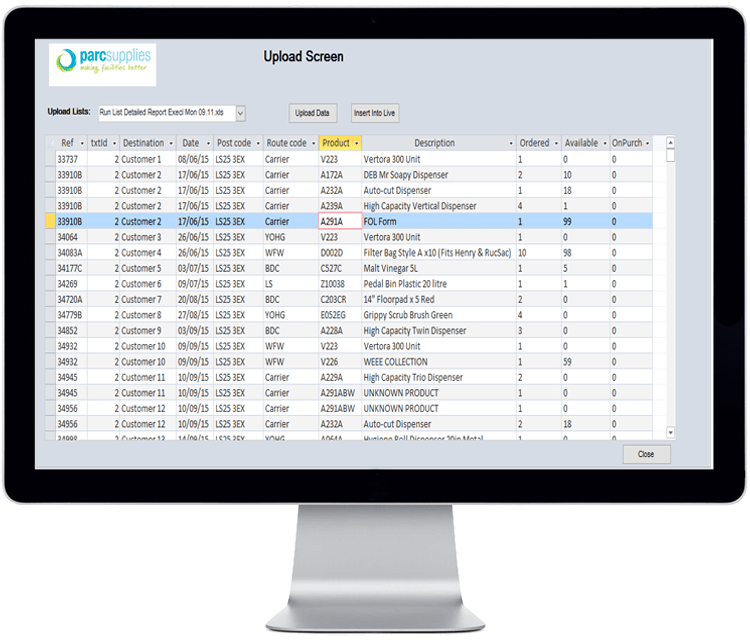Click the Close button
Screen dimensions: 750x642
click(646, 454)
